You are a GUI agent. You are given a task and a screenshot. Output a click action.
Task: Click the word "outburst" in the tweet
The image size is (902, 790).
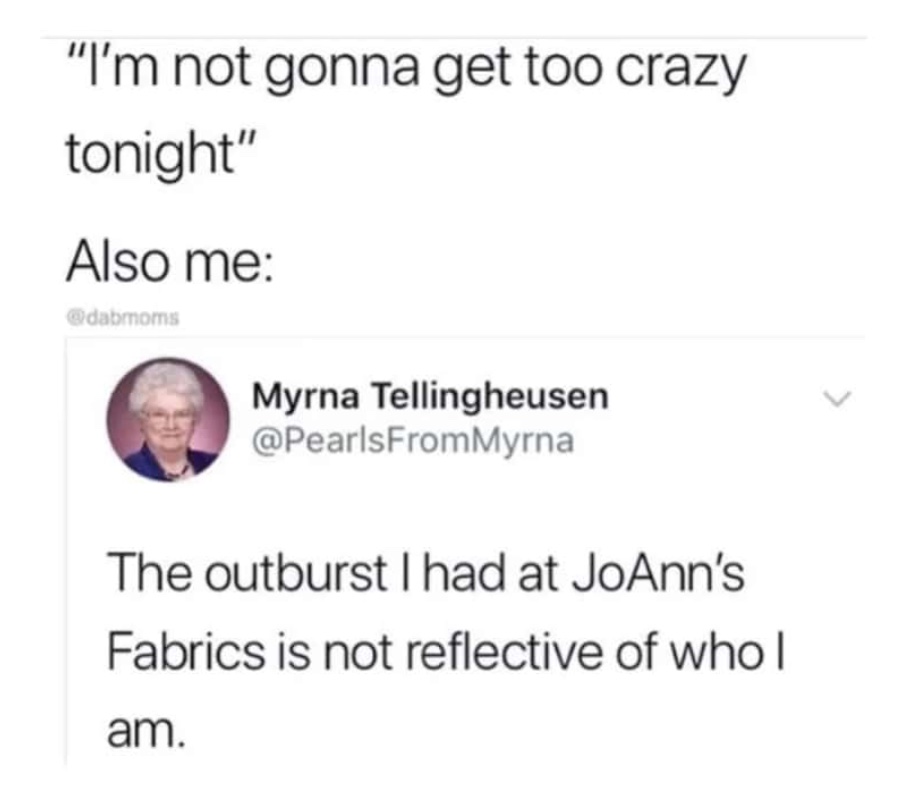point(296,573)
